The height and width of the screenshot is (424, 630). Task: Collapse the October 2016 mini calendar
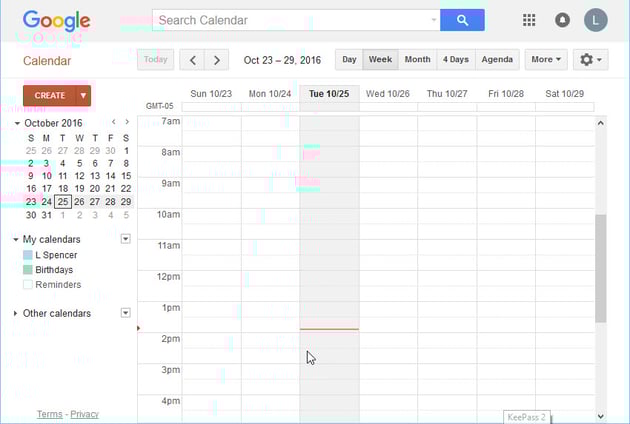click(x=17, y=123)
